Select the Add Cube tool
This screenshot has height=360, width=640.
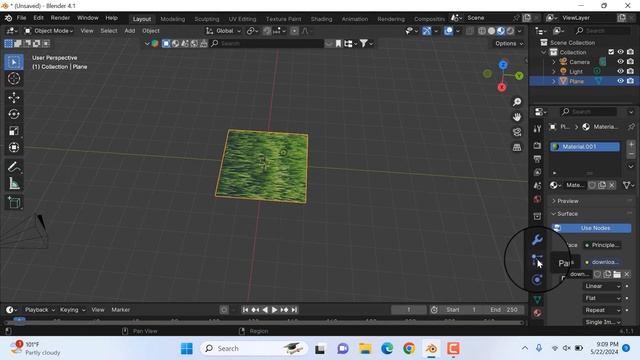(14, 203)
